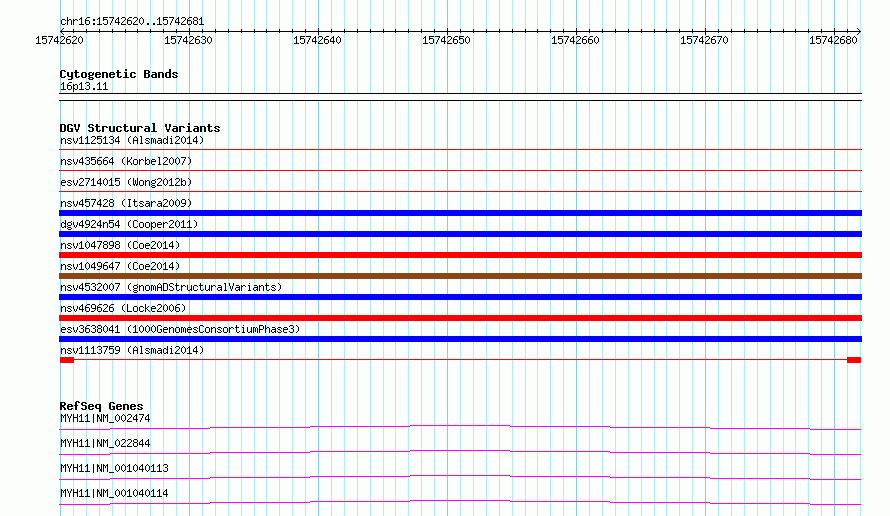Click the blue bar under nsv457428
Image resolution: width=890 pixels, height=516 pixels.
coord(460,213)
